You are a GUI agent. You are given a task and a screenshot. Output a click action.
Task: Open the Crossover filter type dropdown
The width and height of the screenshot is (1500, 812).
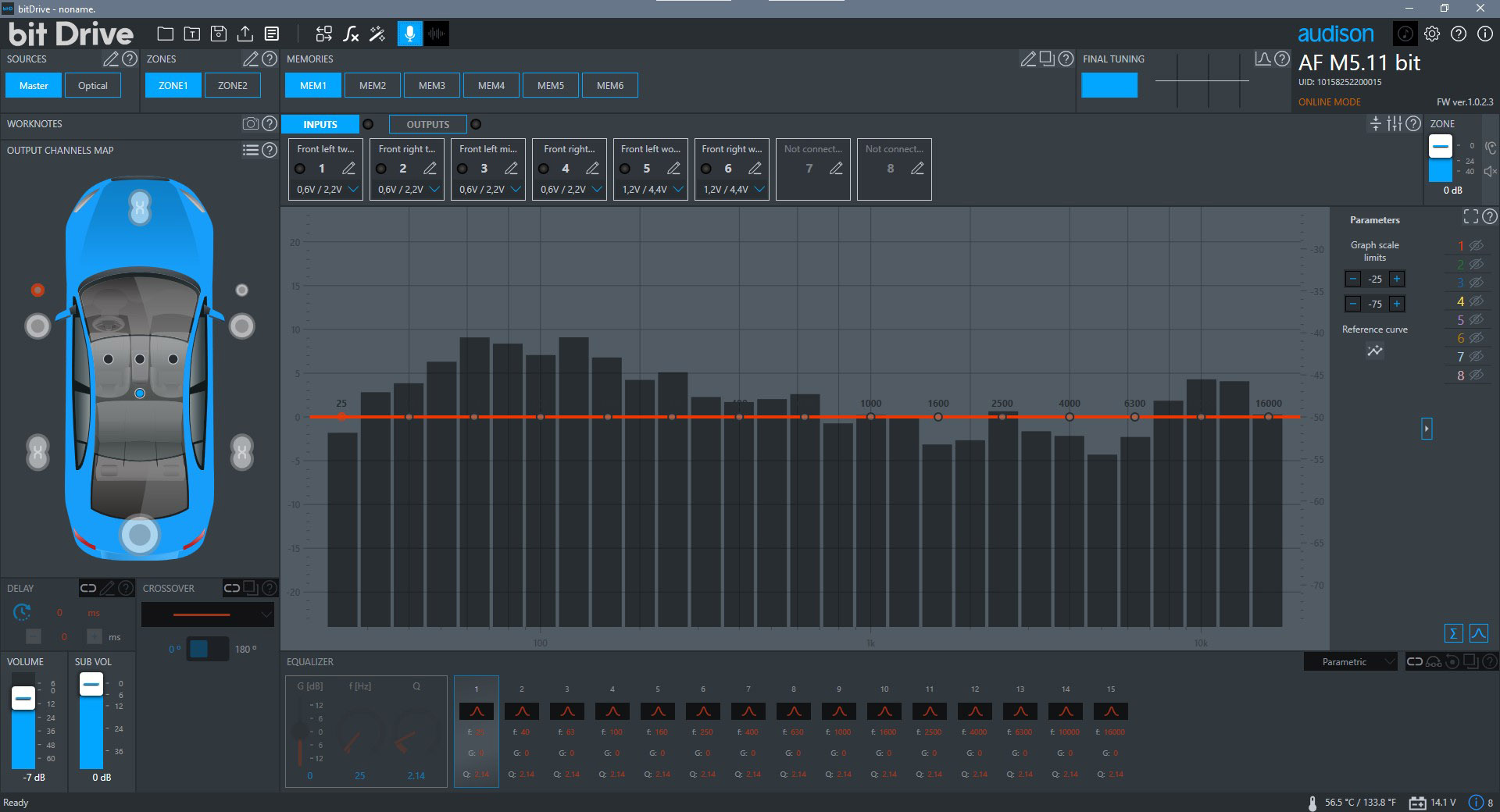[208, 614]
